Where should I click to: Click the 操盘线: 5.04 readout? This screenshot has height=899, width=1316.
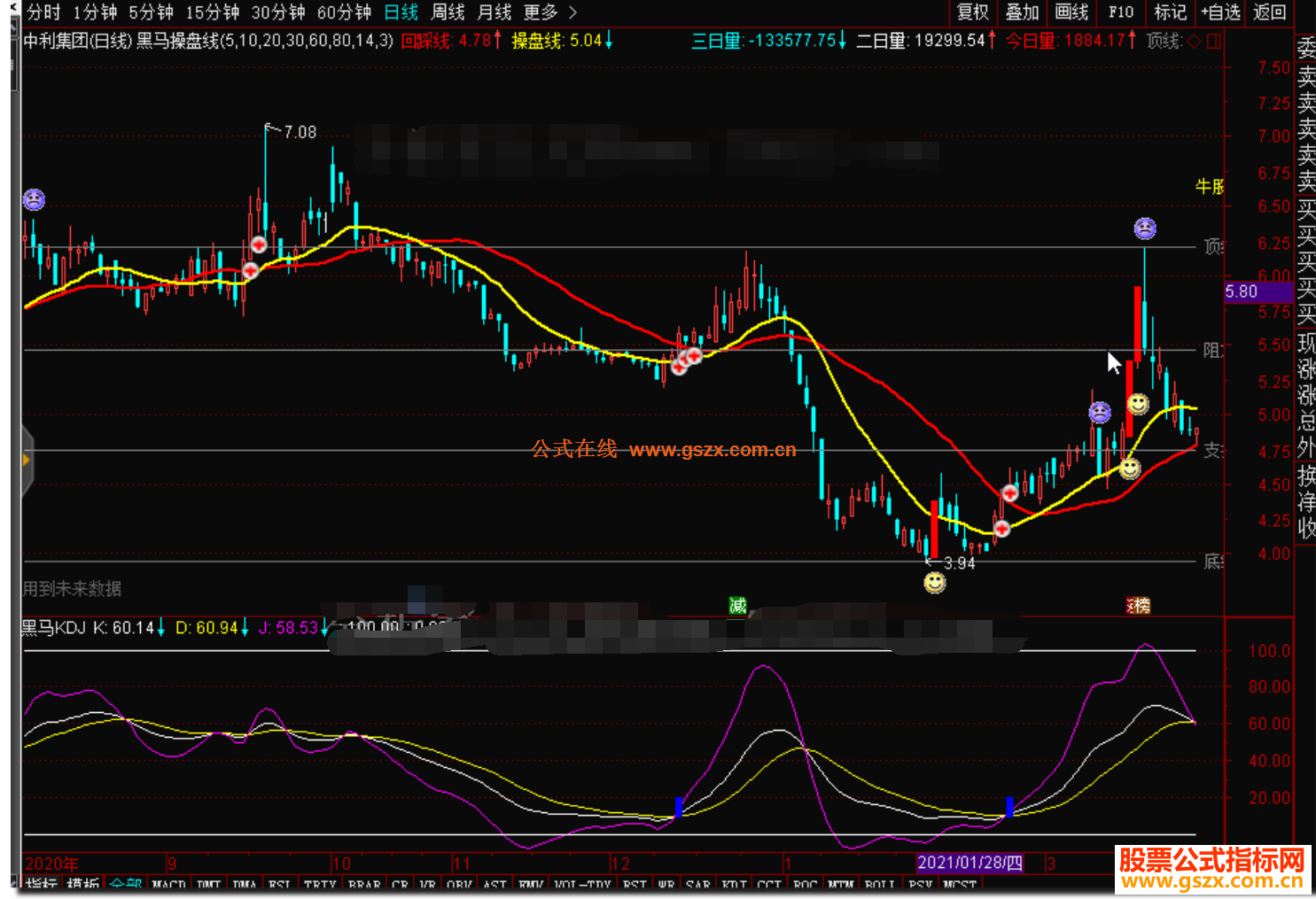click(x=563, y=41)
